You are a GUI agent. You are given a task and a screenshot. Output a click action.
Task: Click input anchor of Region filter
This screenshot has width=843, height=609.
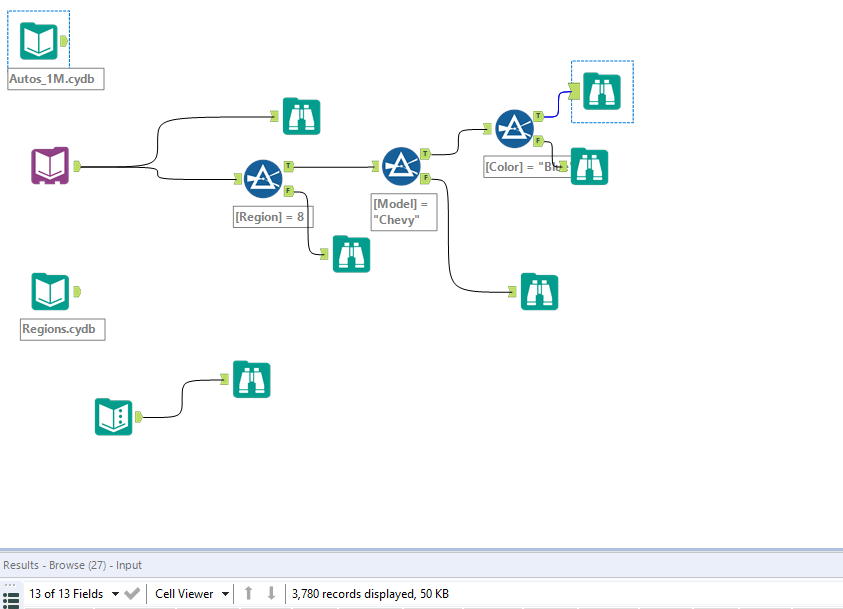(238, 179)
